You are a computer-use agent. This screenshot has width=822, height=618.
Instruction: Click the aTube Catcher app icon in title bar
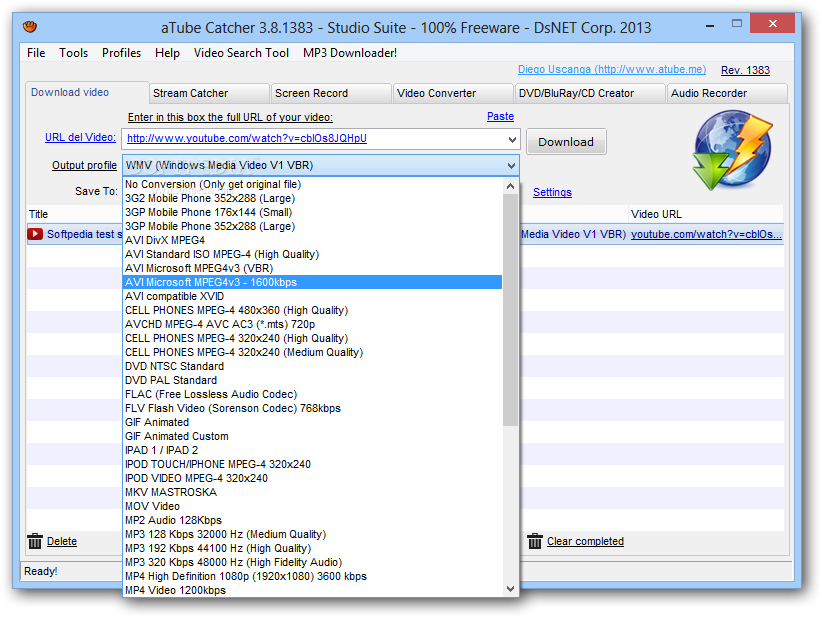pos(30,26)
